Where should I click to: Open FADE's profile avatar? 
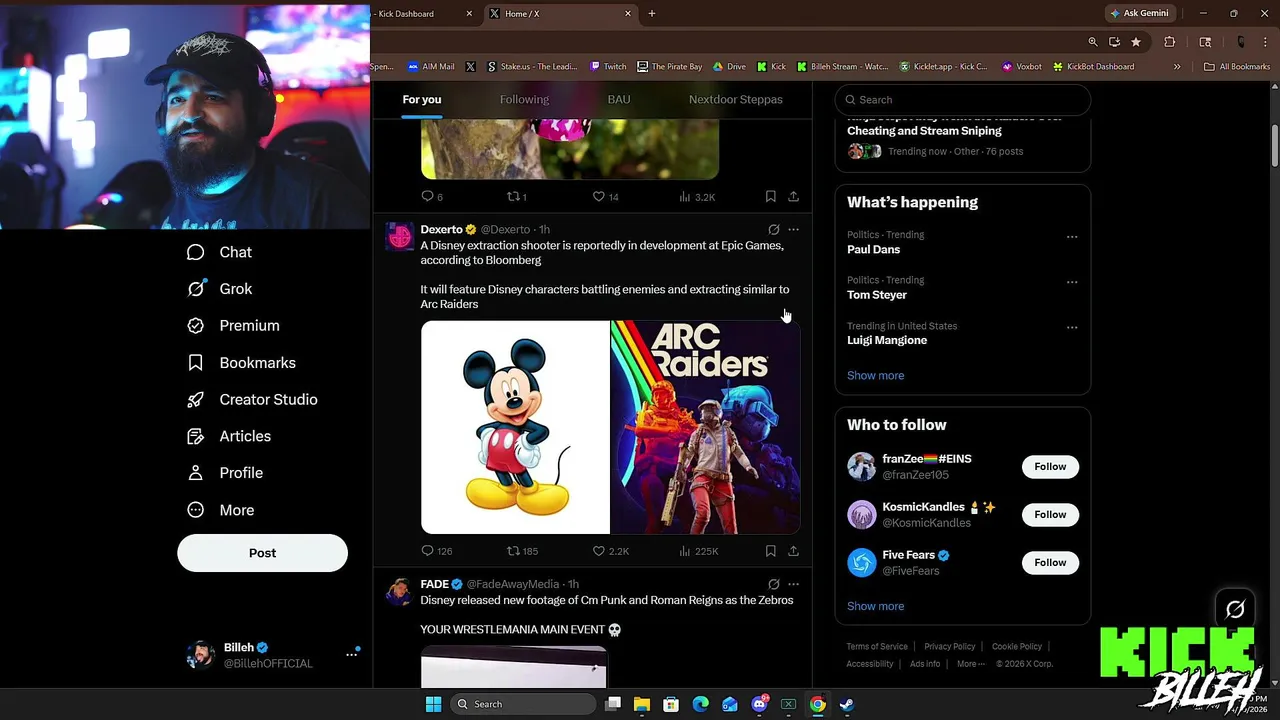click(x=400, y=591)
